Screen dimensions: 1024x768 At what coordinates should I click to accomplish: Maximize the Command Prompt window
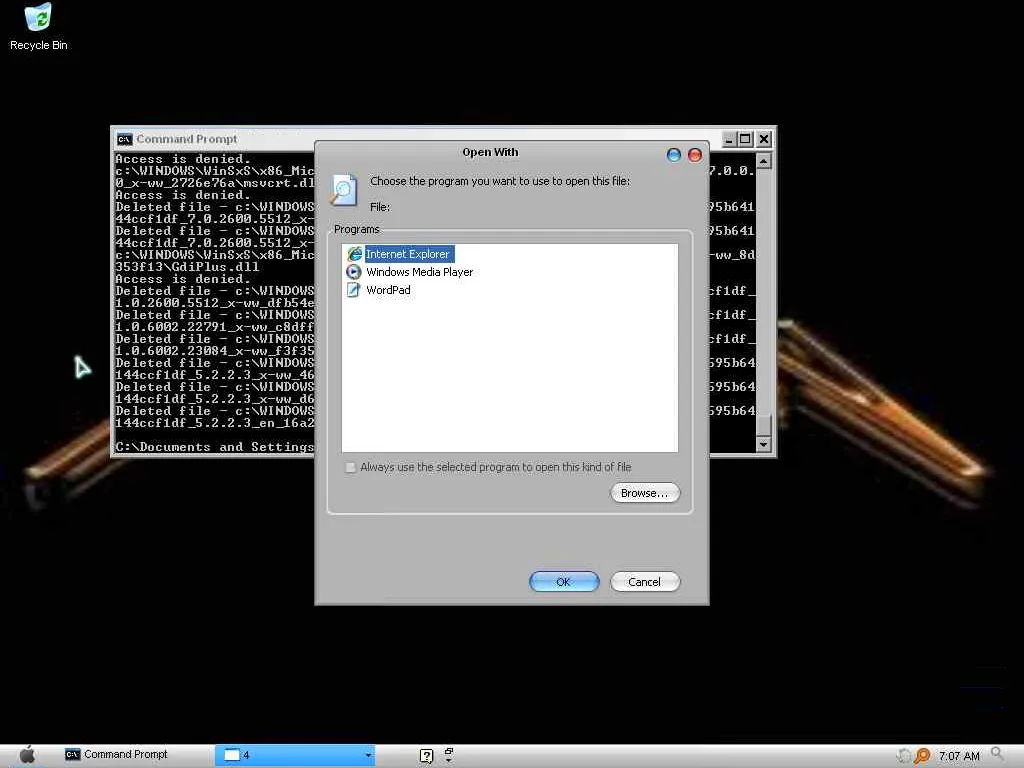pyautogui.click(x=745, y=139)
